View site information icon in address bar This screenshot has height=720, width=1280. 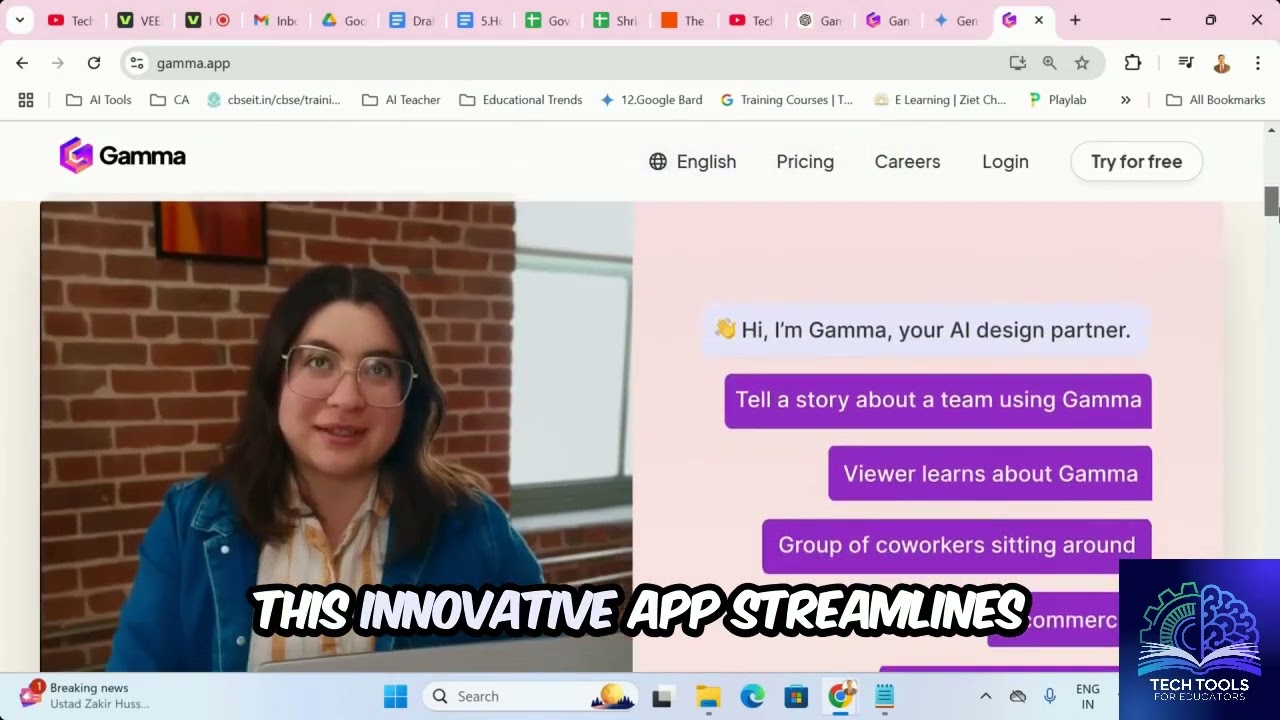point(137,63)
